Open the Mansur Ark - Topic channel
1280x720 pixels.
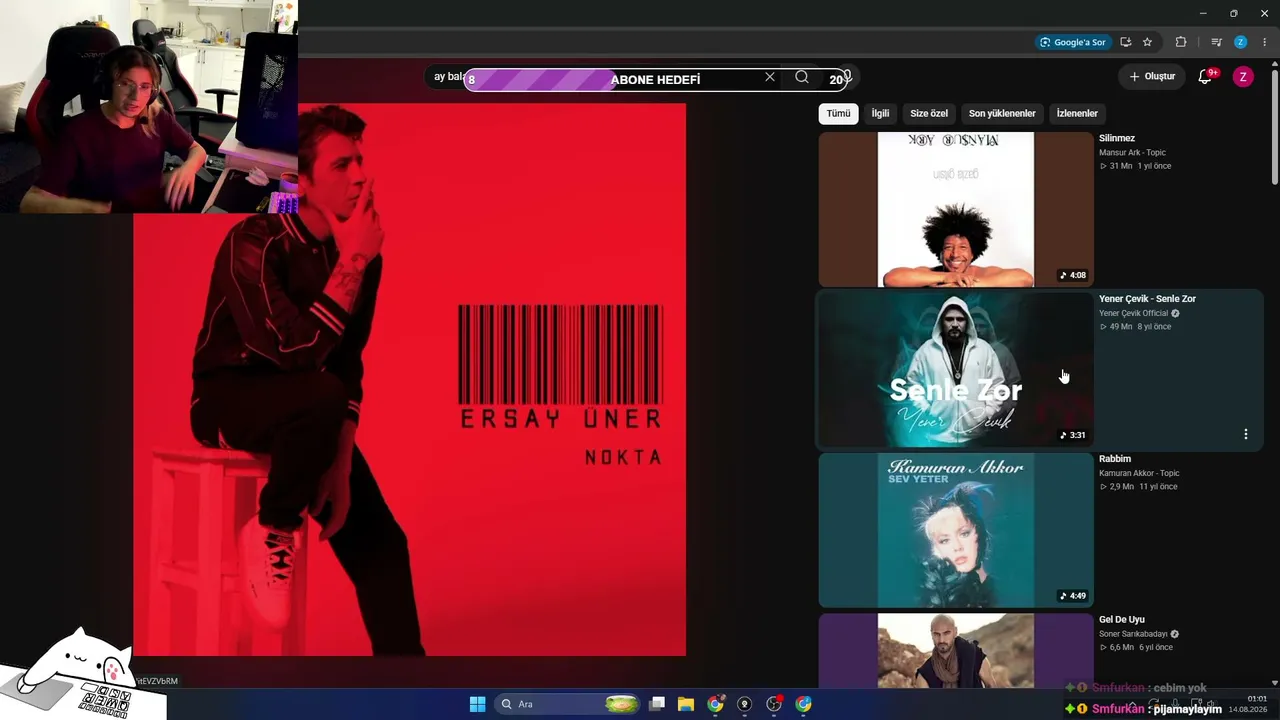[1132, 153]
